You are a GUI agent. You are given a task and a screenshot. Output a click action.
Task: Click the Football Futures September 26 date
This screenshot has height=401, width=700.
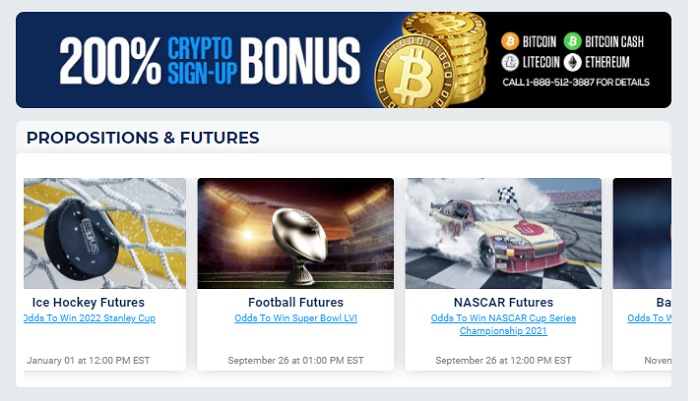(295, 360)
